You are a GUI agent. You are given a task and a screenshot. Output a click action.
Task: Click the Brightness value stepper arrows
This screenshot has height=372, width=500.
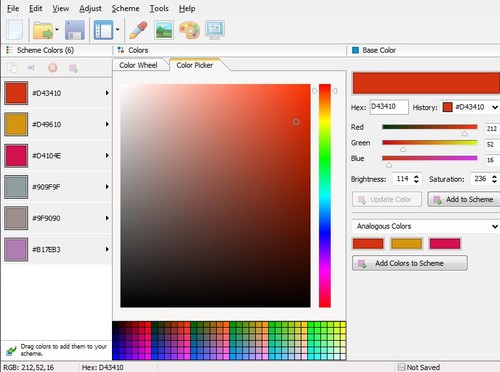[416, 179]
